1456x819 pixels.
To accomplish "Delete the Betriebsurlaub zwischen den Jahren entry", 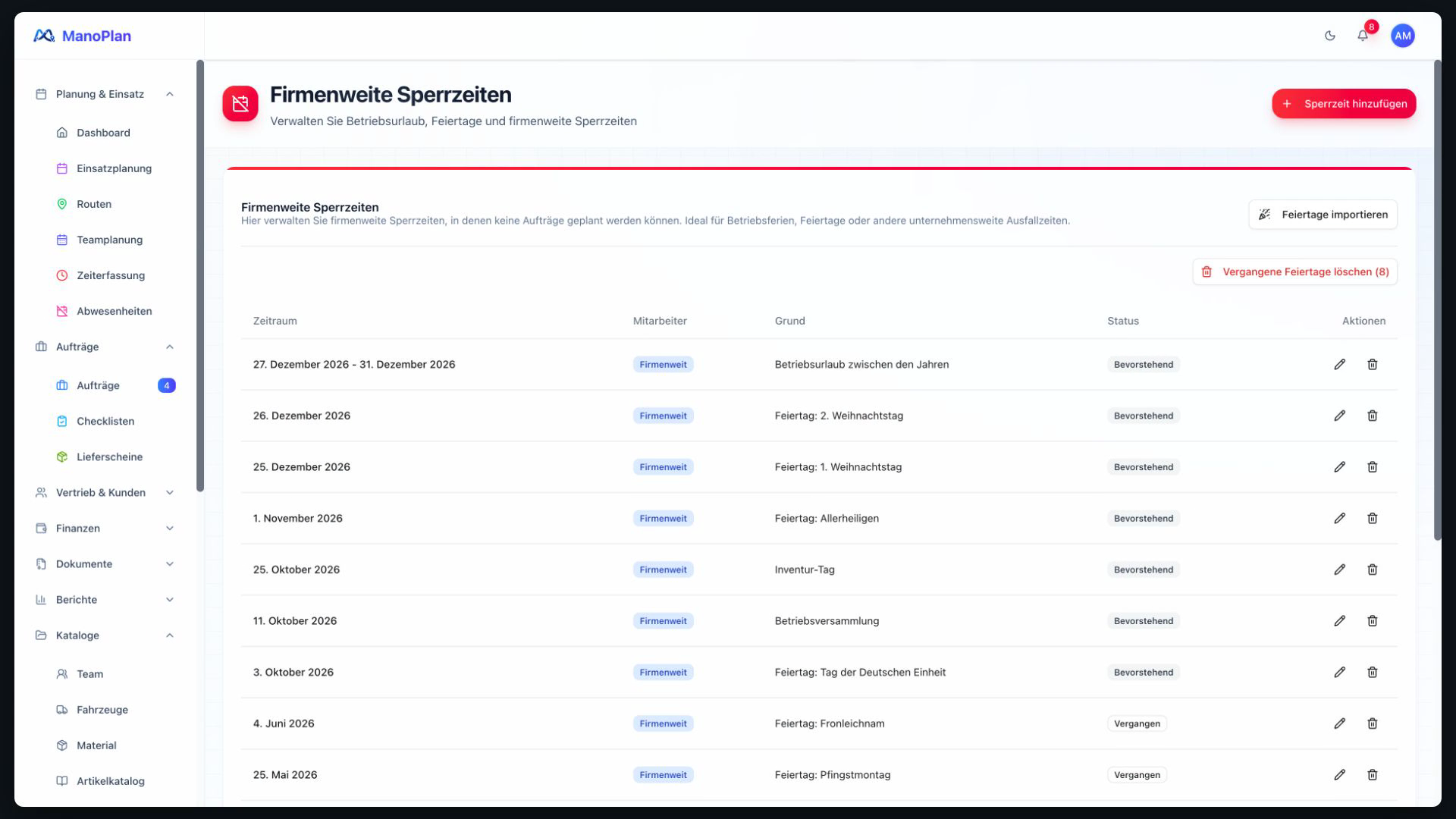I will 1372,365.
